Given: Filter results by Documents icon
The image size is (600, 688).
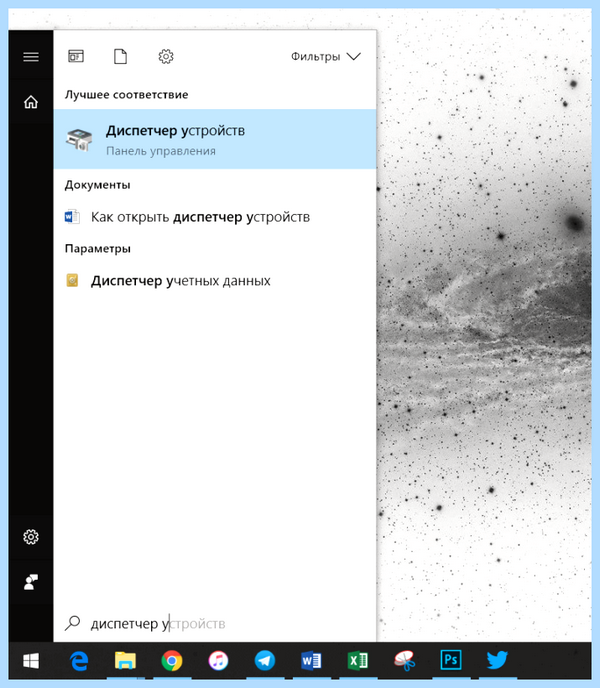Looking at the screenshot, I should pyautogui.click(x=121, y=57).
